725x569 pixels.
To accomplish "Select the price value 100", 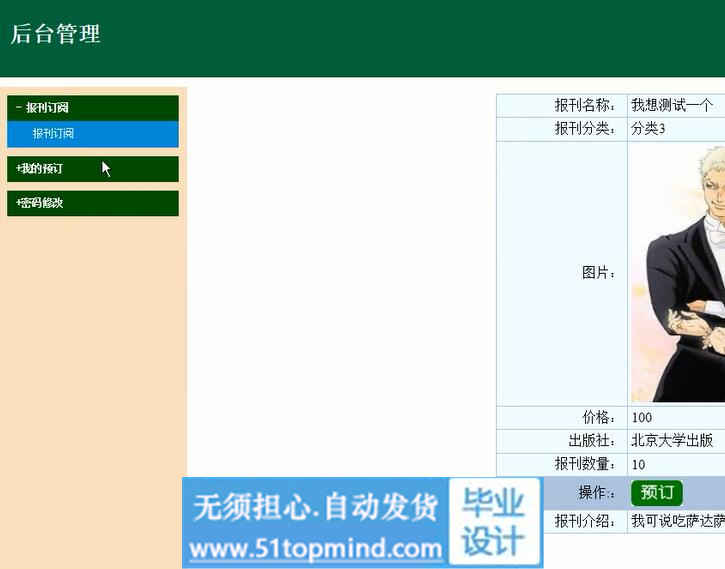I will [x=642, y=418].
